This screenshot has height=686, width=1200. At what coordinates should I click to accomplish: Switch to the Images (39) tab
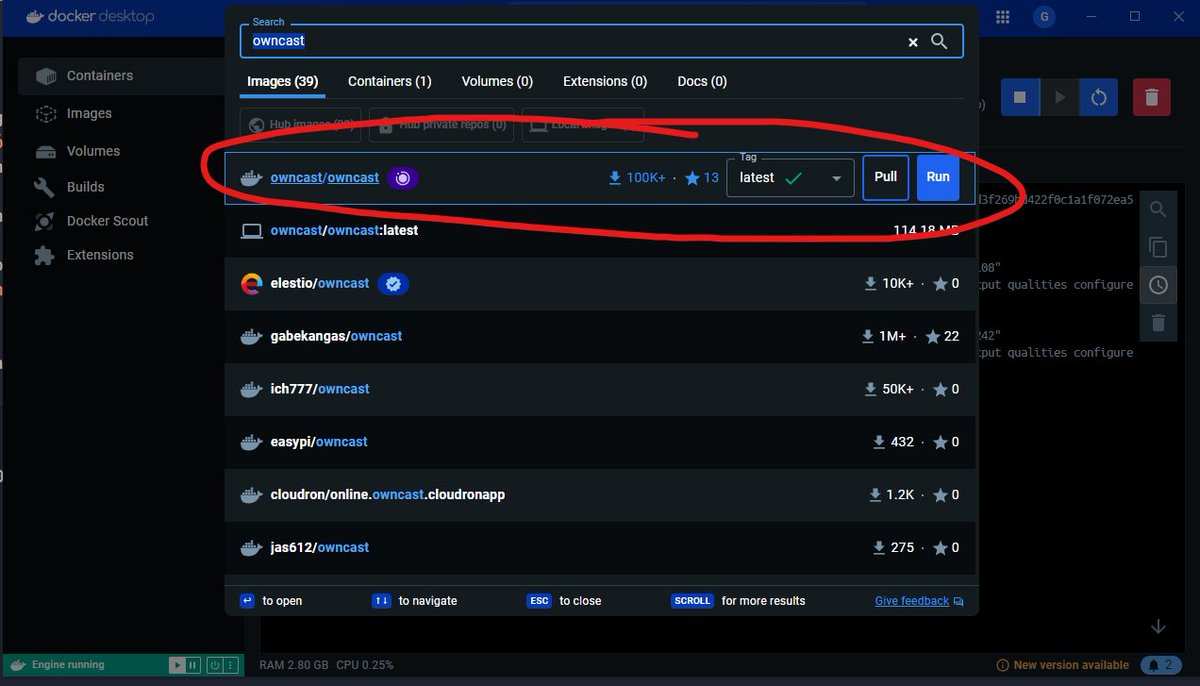[x=282, y=82]
